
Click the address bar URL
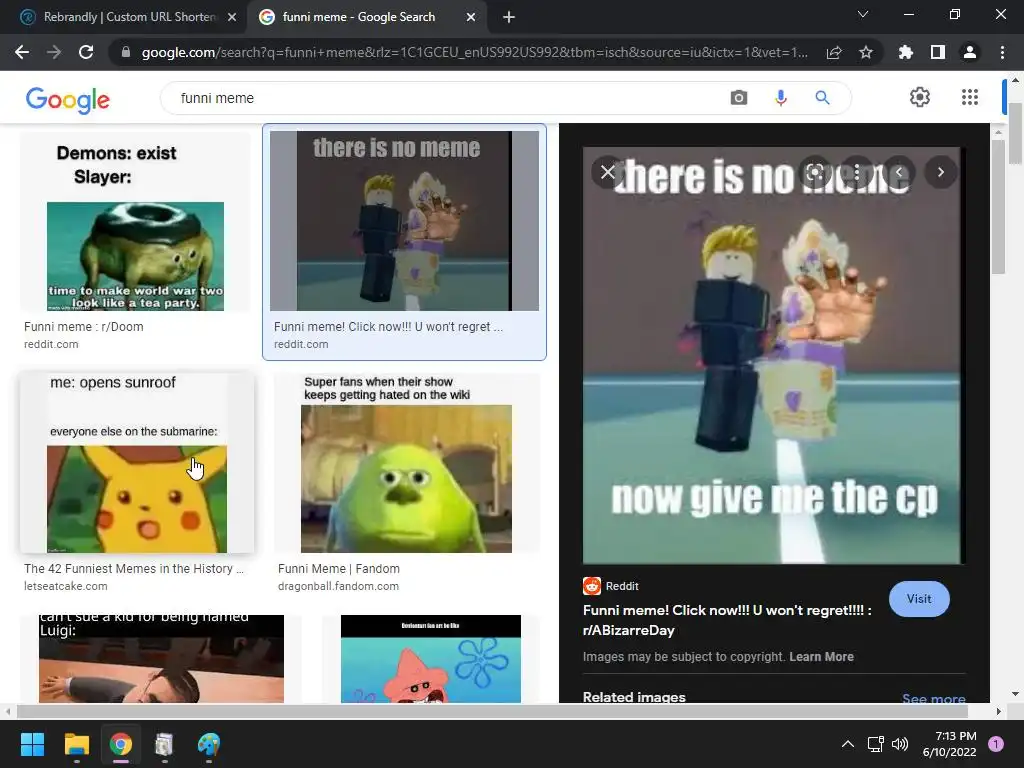pos(474,52)
